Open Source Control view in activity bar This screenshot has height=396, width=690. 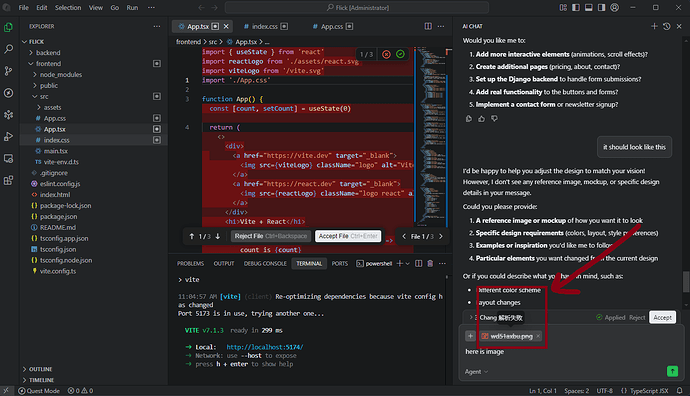tap(8, 71)
